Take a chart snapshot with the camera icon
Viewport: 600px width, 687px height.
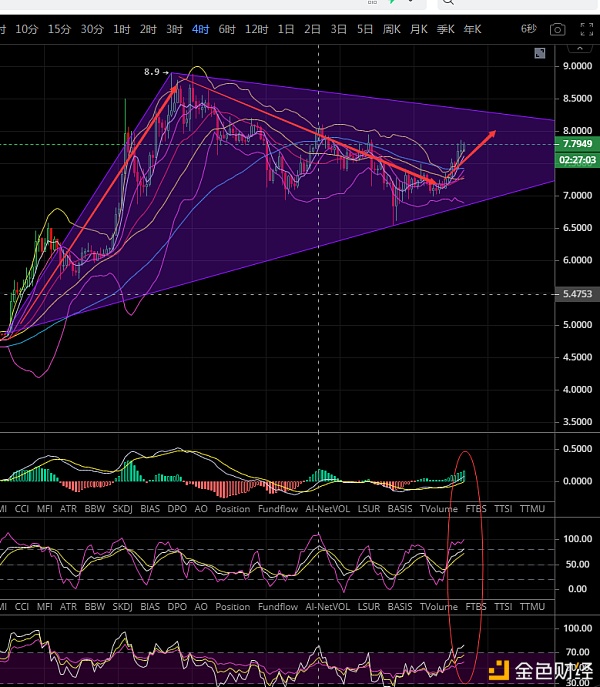tap(557, 30)
